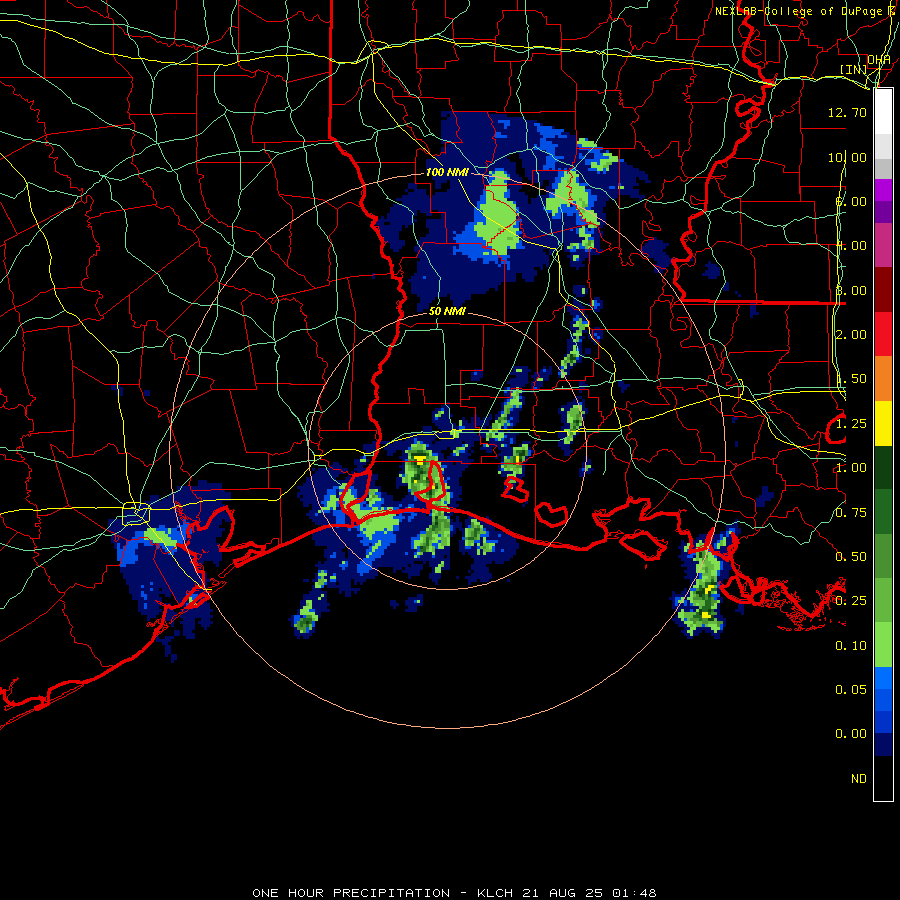Pick the white swatch atop the legend
Image resolution: width=900 pixels, height=900 pixels.
883,111
